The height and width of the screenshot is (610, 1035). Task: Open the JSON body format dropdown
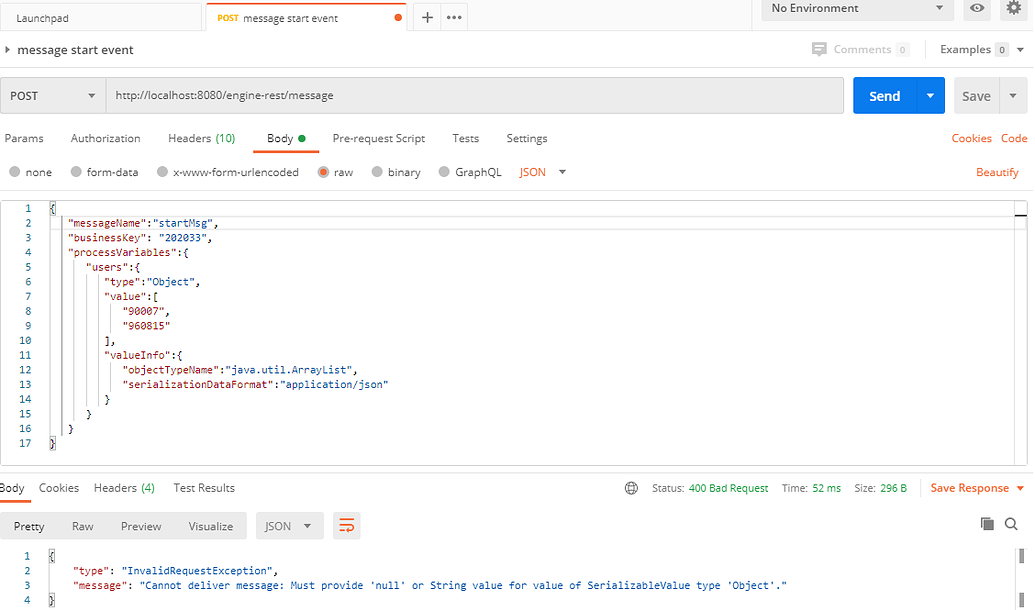[x=540, y=172]
